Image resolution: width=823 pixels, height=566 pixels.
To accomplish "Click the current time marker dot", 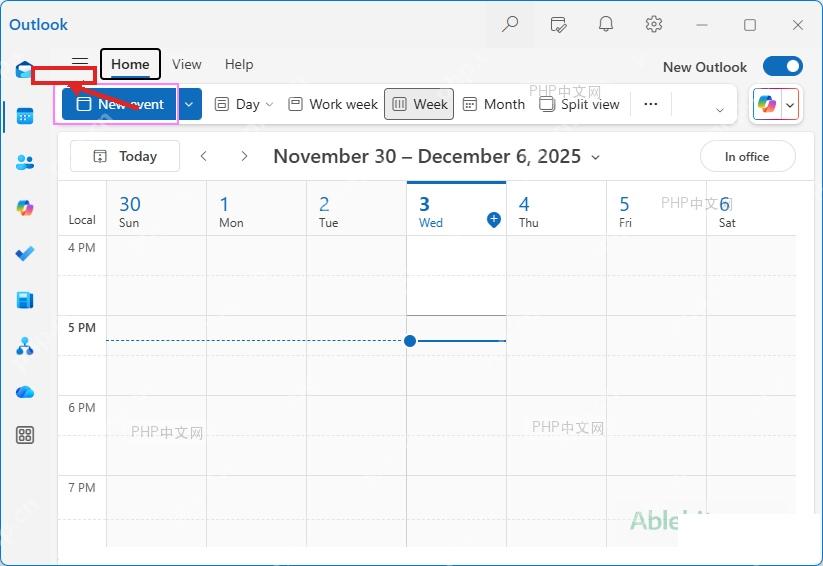I will [410, 341].
